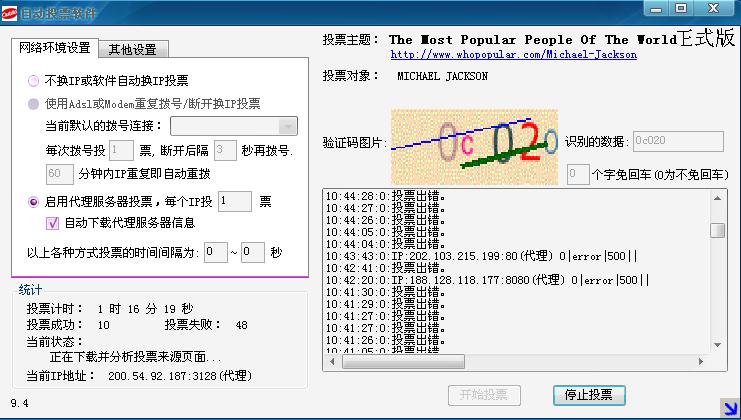This screenshot has width=741, height=420.
Task: Click the 个字免回车 count field
Action: coord(578,174)
